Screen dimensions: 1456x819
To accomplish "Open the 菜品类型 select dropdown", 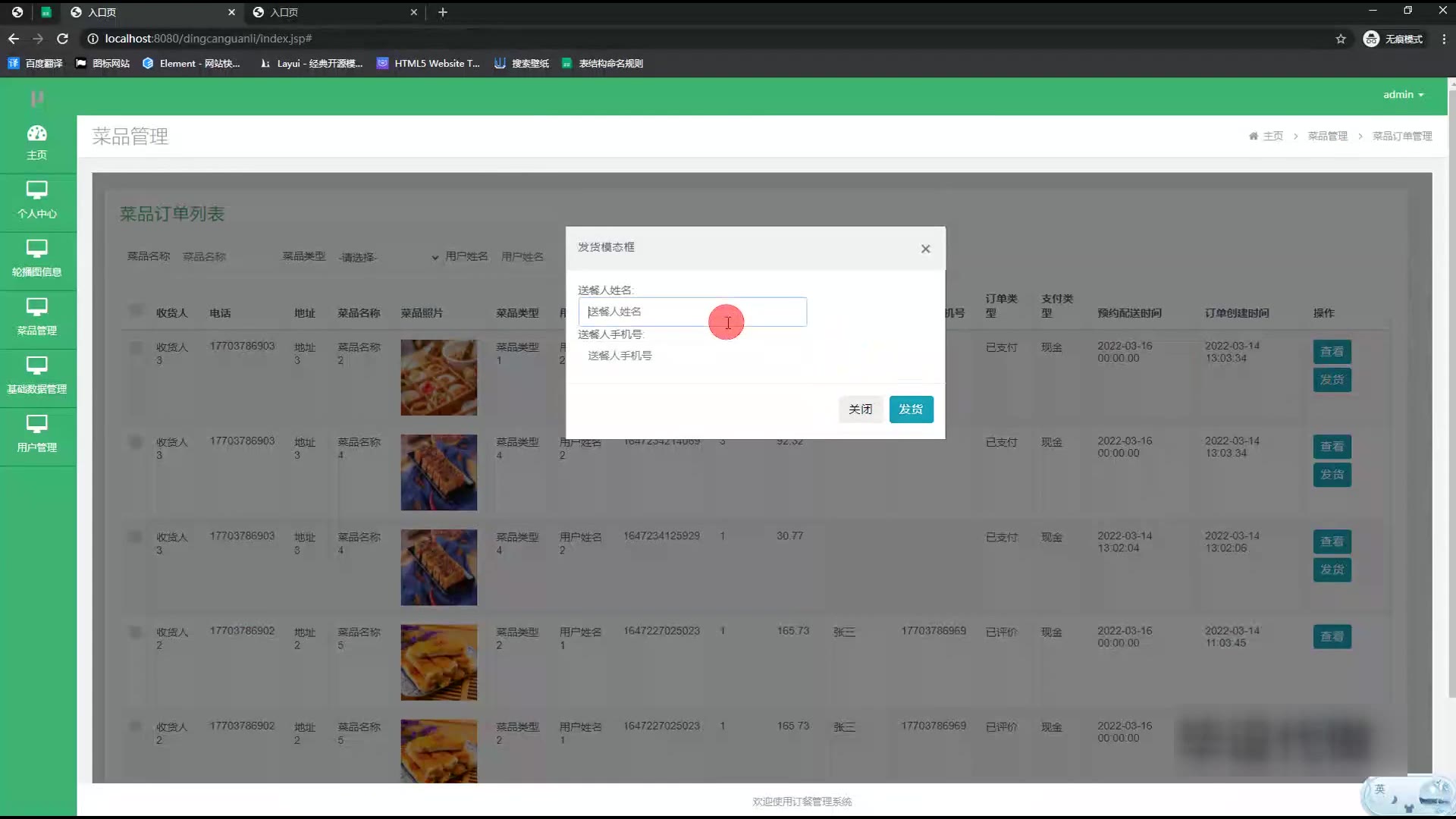I will 388,257.
